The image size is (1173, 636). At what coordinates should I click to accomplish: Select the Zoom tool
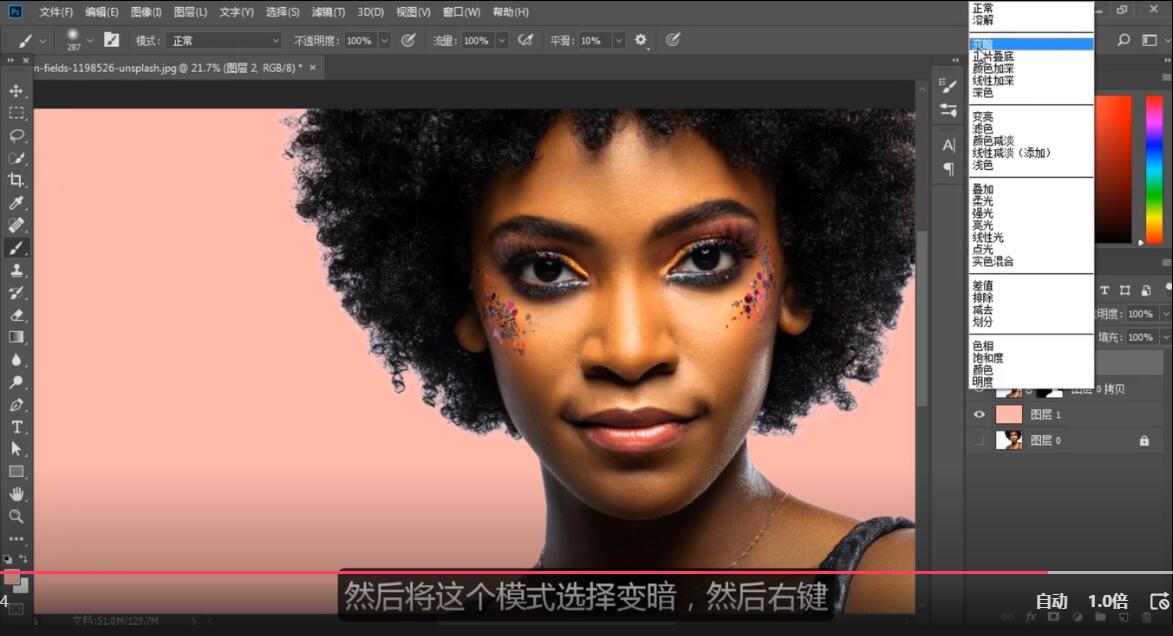16,517
